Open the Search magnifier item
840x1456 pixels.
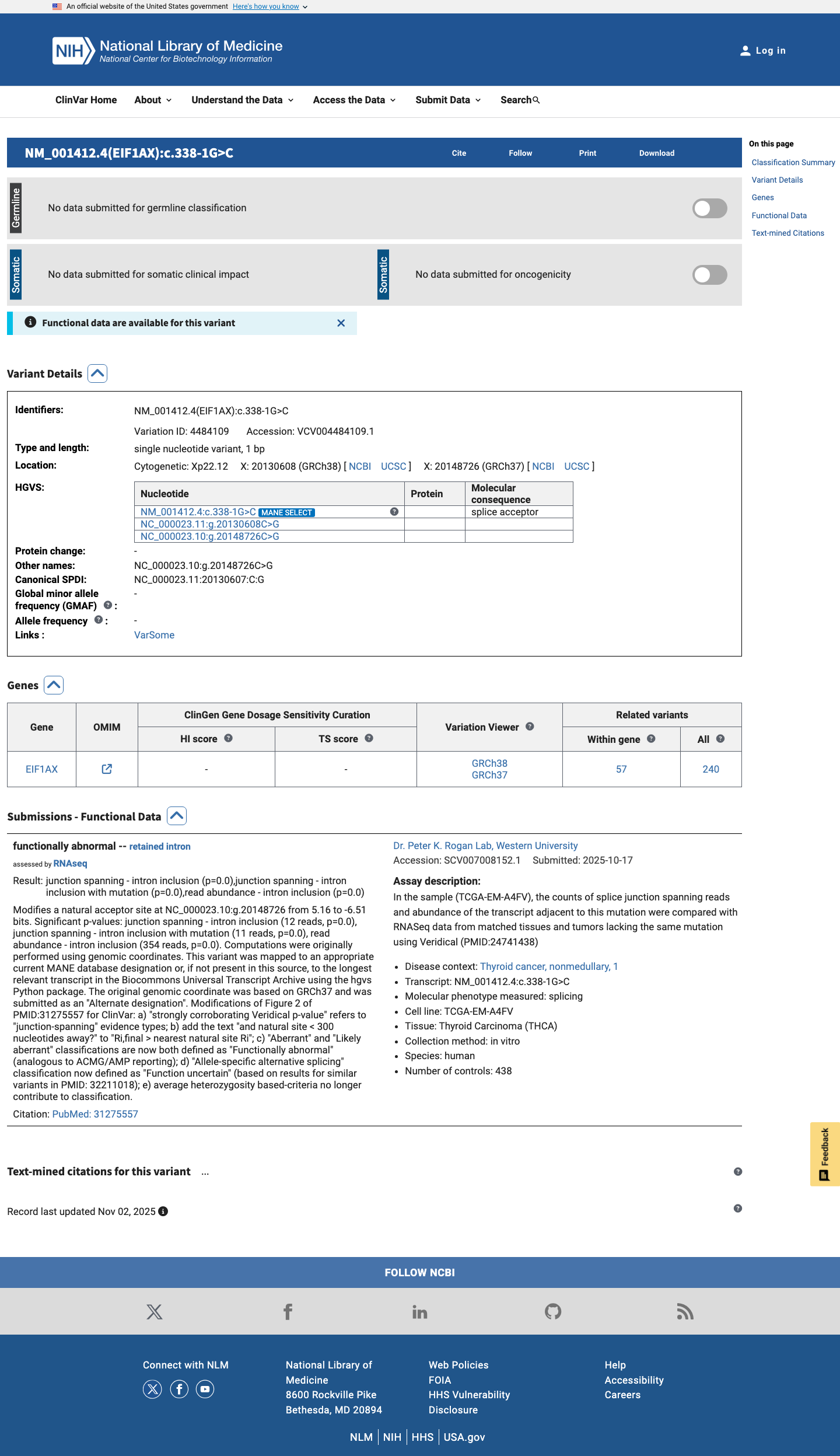coord(520,100)
